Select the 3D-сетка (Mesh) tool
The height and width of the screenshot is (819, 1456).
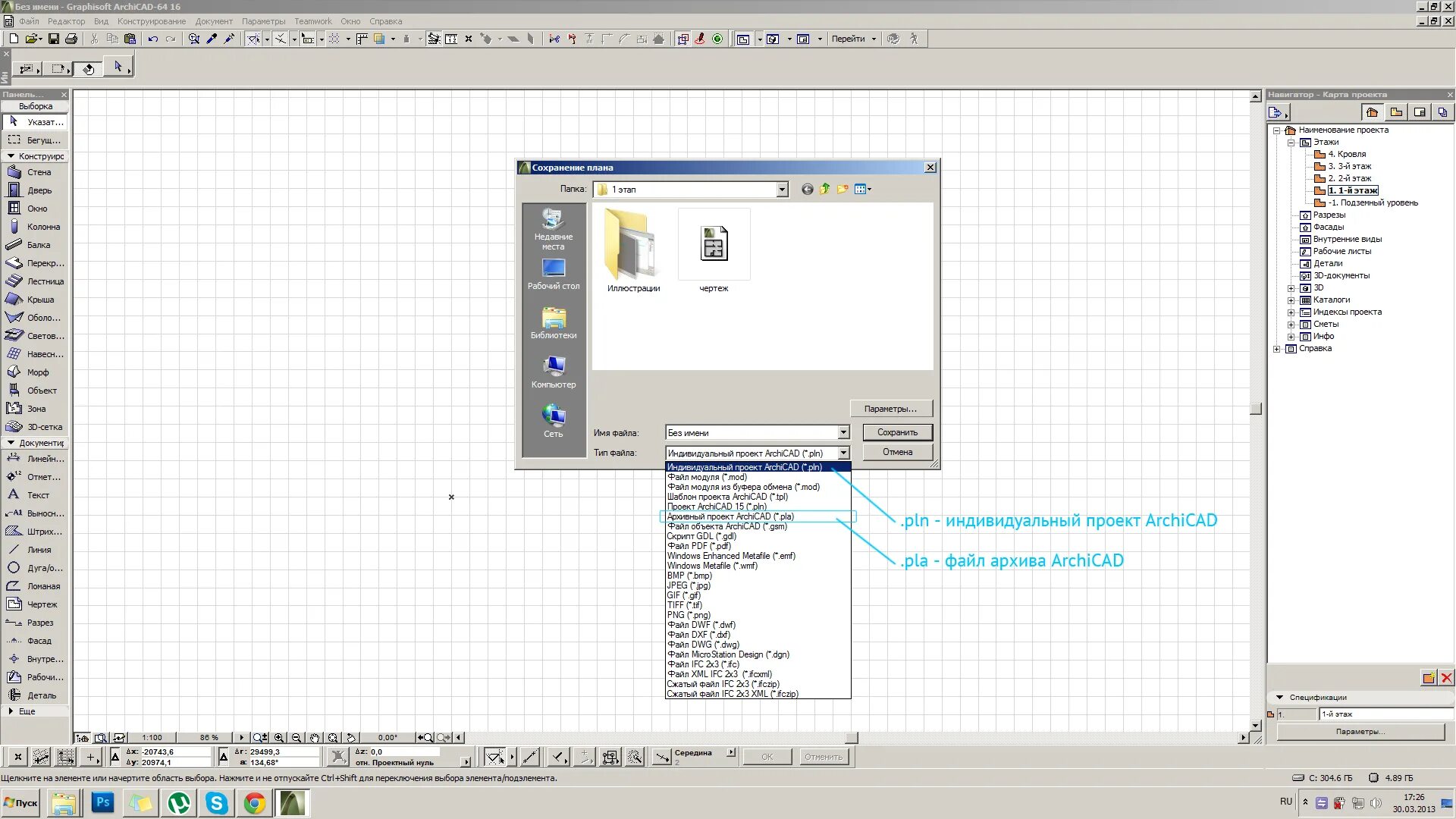35,427
